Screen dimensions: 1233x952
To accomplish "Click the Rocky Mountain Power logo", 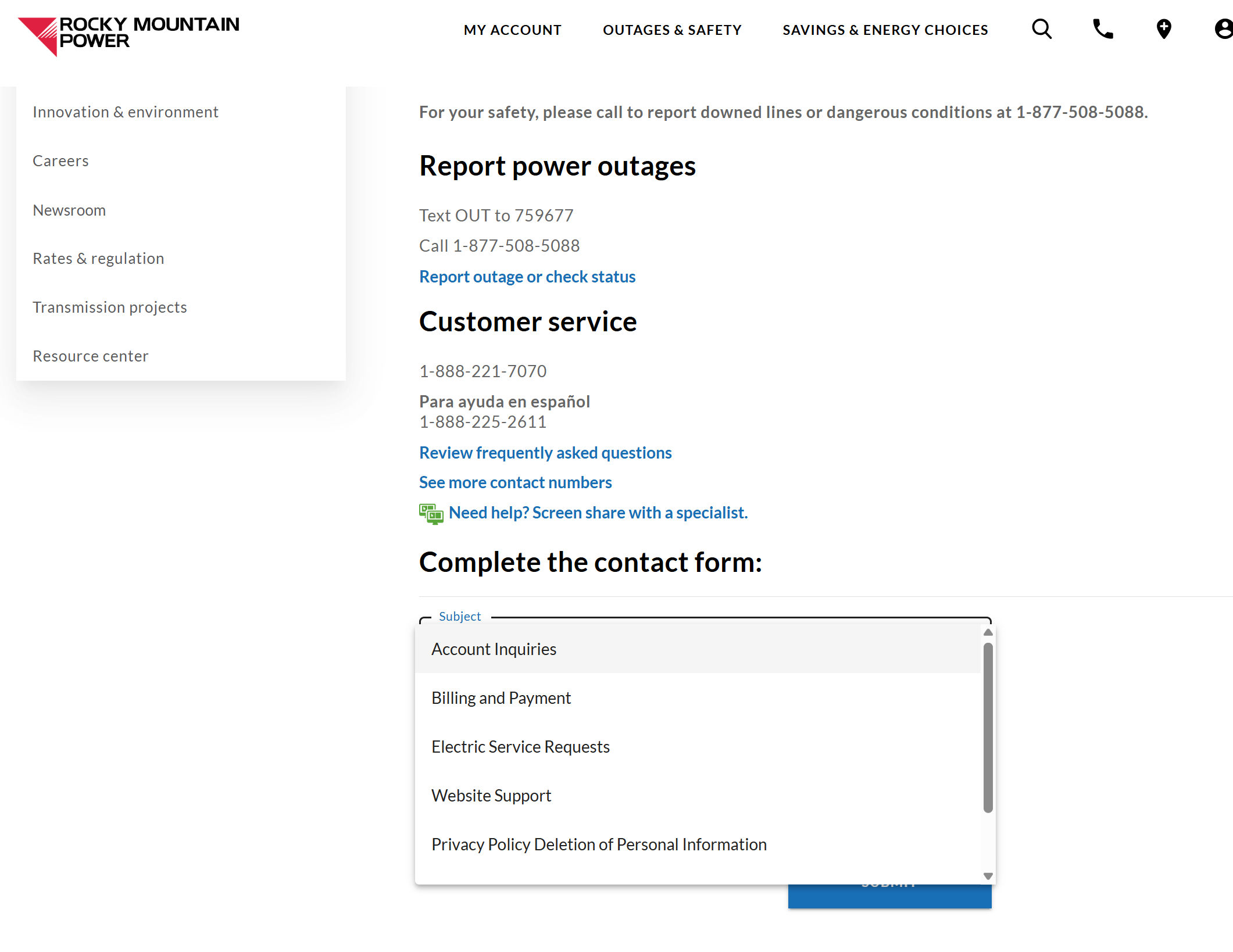I will coord(128,36).
